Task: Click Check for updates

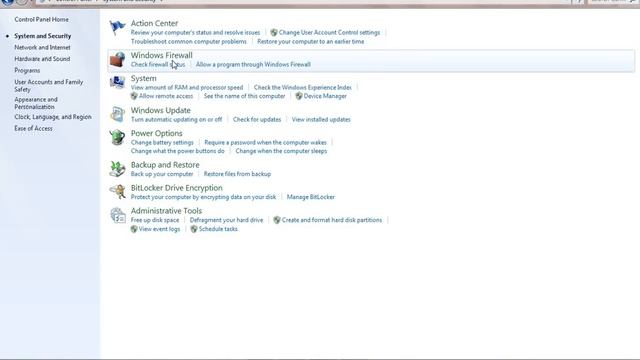Action: [257, 120]
